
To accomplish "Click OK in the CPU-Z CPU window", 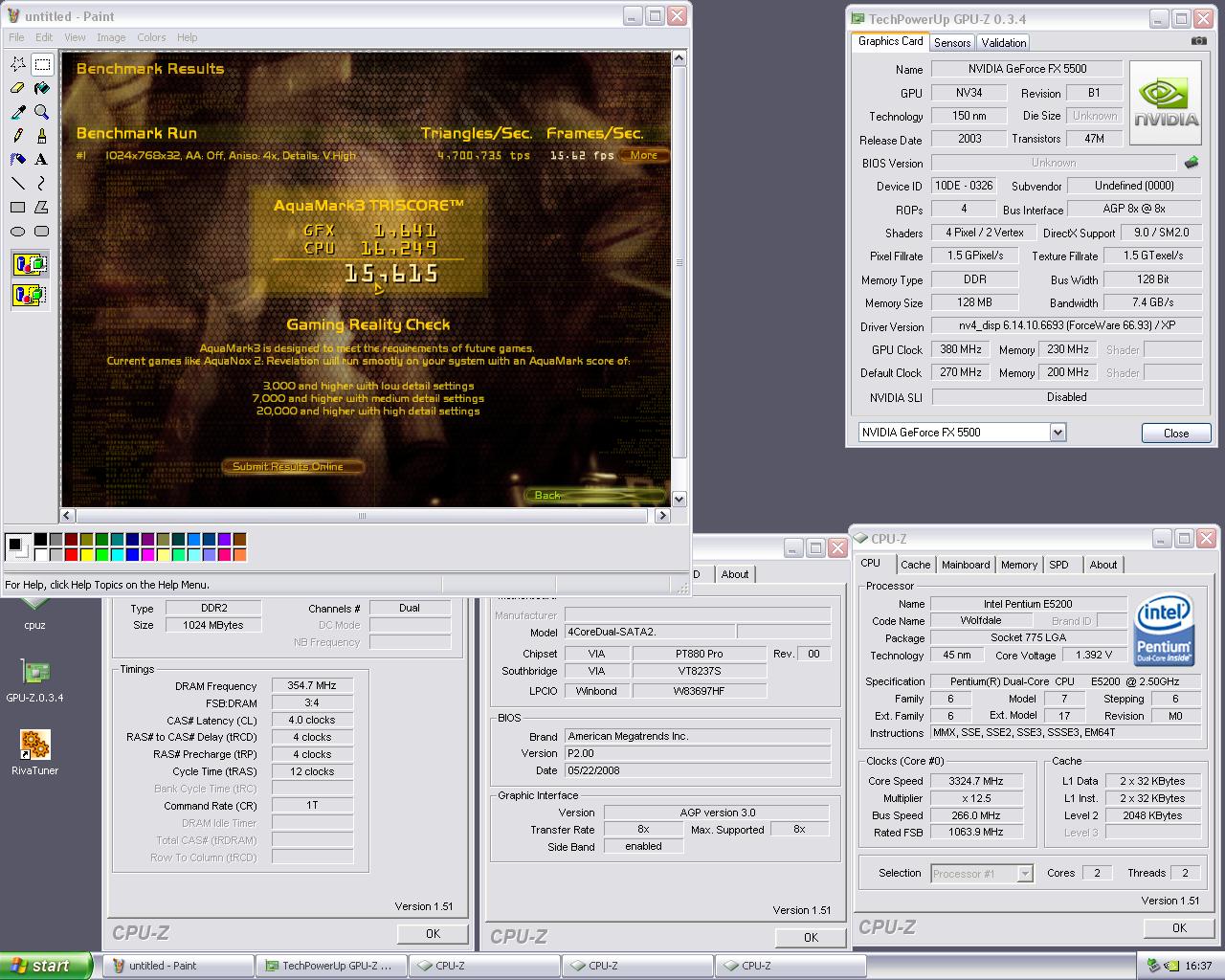I will pyautogui.click(x=1179, y=927).
